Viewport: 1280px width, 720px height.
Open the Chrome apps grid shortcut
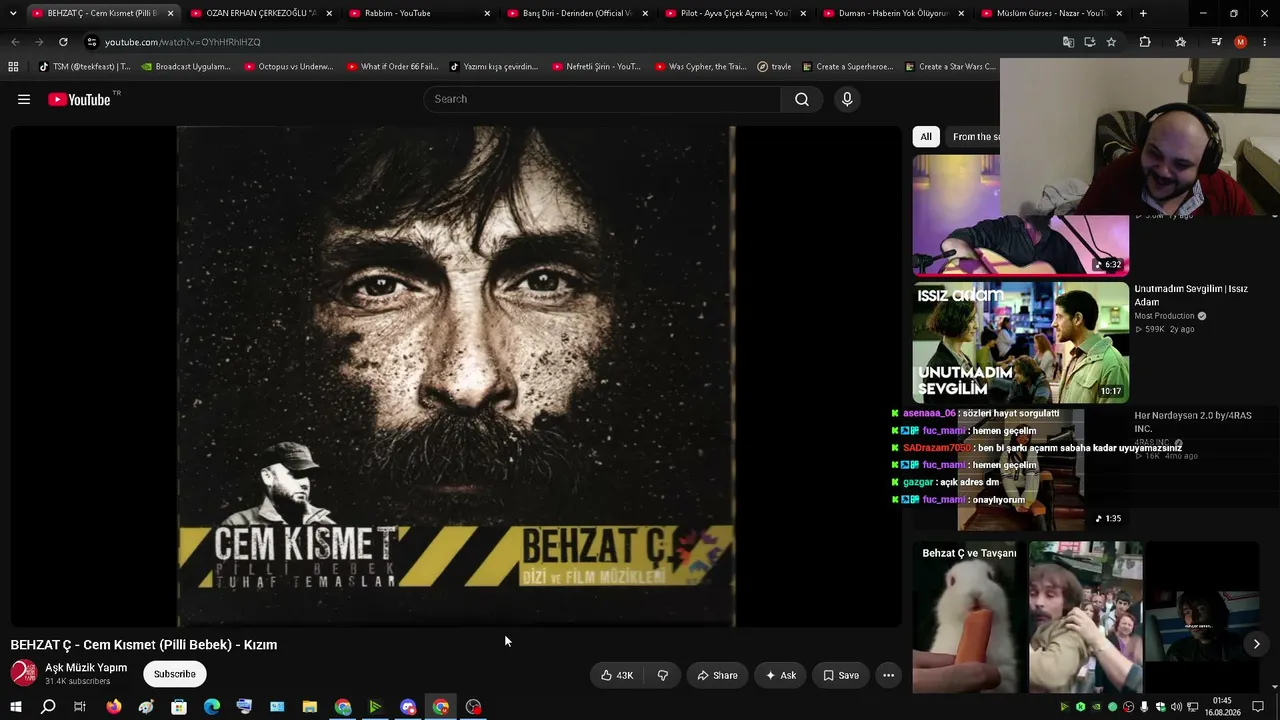(x=13, y=67)
